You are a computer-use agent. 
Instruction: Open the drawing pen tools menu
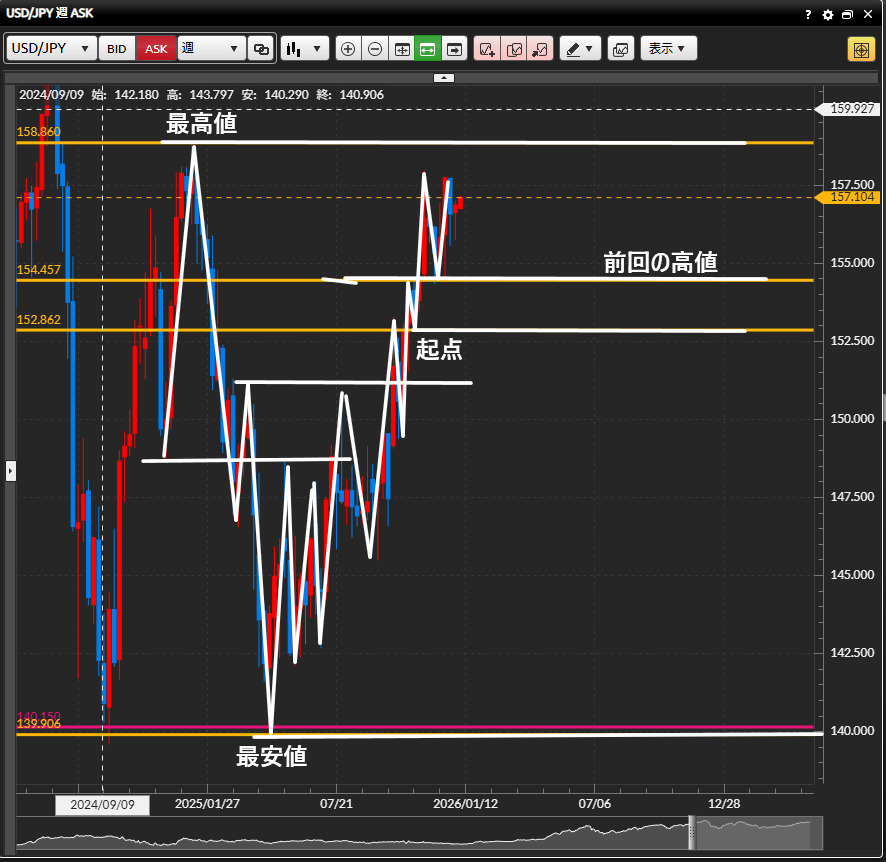coord(579,49)
